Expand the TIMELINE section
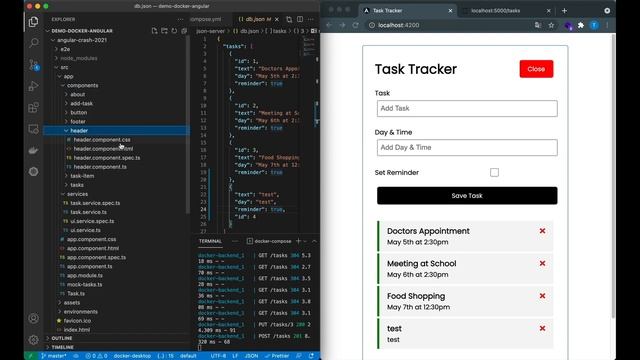 [116, 347]
